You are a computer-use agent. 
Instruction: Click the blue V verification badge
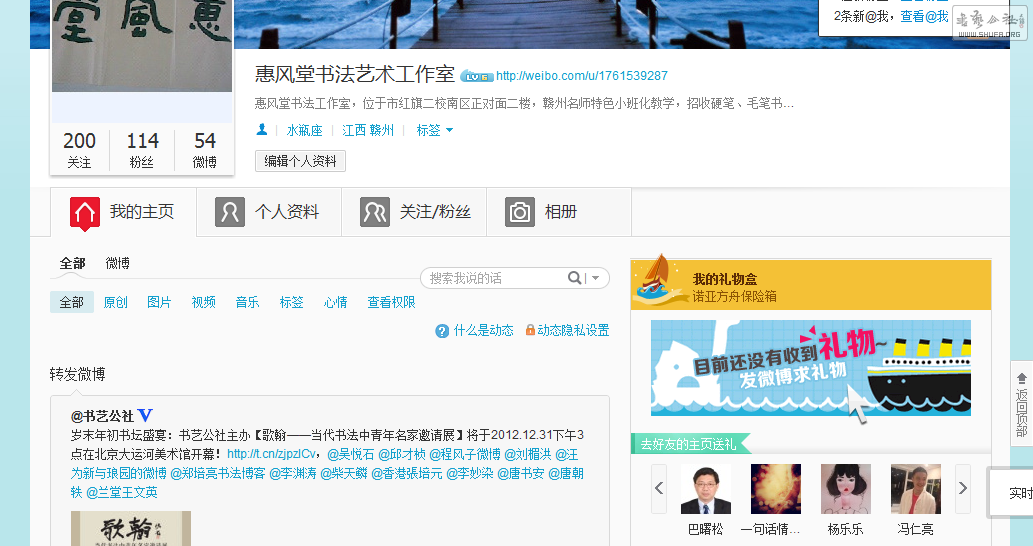(x=145, y=416)
